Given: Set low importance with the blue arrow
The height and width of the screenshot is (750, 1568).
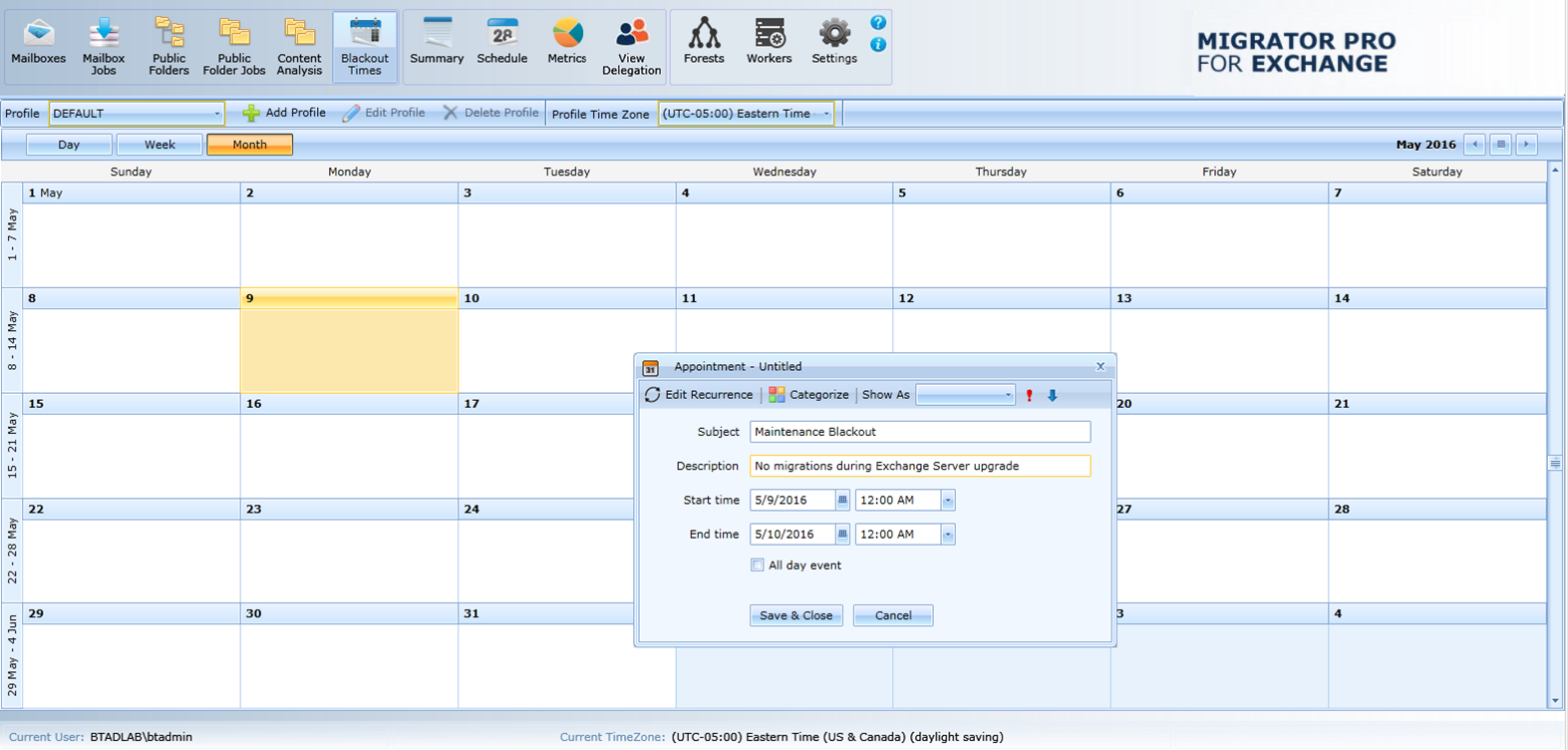Looking at the screenshot, I should point(1052,395).
